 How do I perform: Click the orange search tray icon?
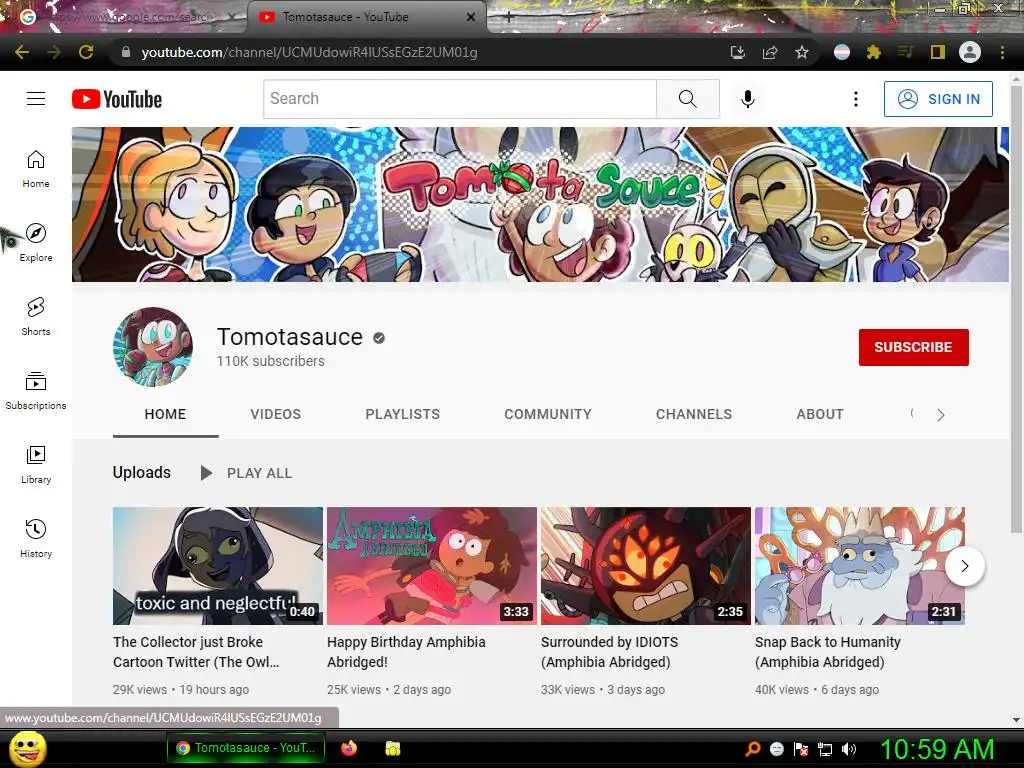click(752, 749)
